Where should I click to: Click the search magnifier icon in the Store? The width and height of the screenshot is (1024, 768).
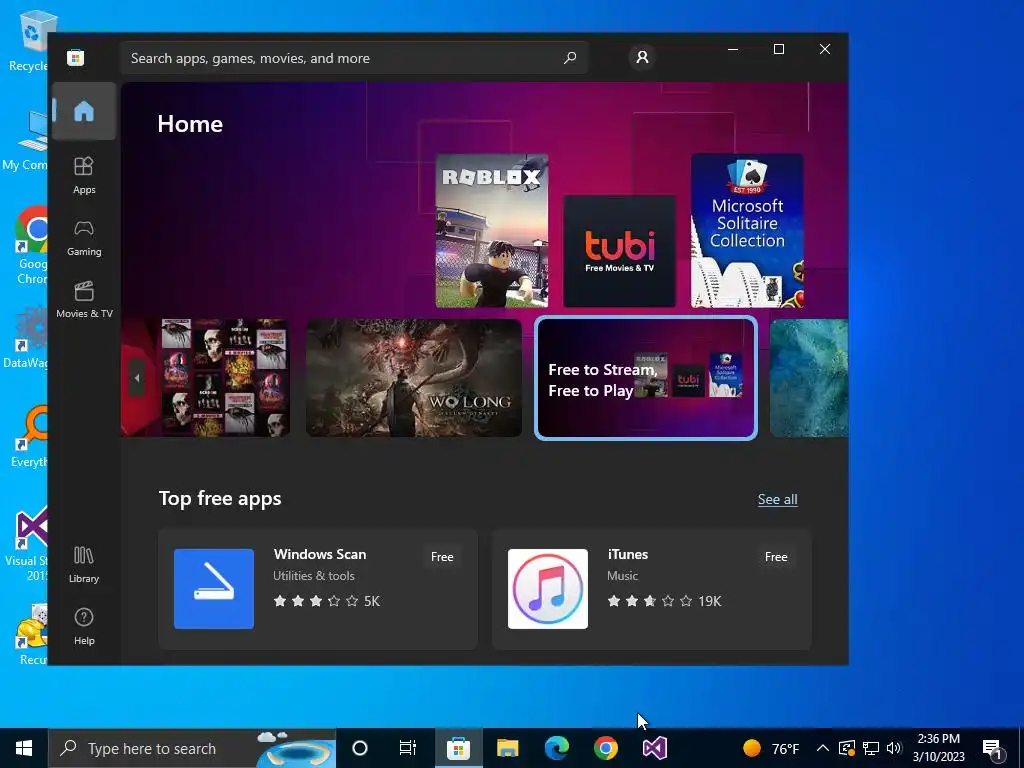point(569,57)
